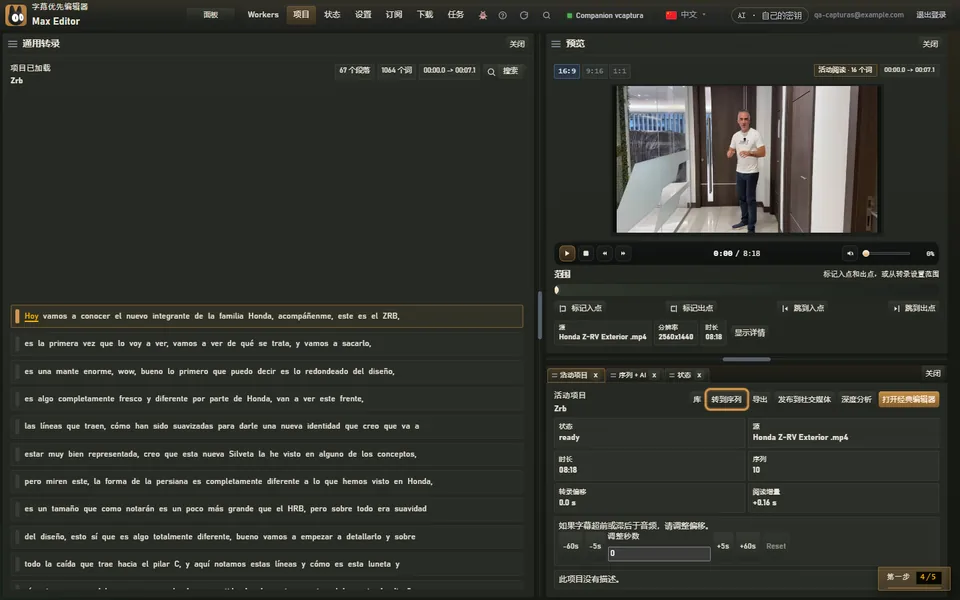The image size is (960, 600).
Task: Skip forward in the video preview
Action: tap(623, 253)
